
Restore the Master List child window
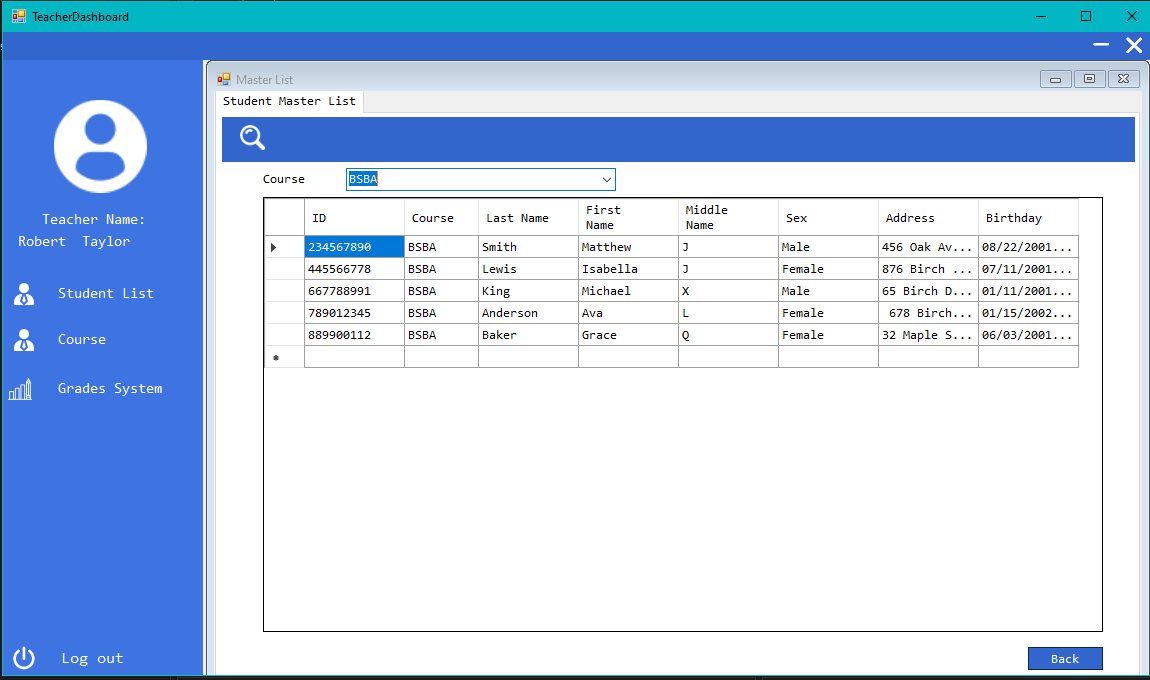[1089, 79]
